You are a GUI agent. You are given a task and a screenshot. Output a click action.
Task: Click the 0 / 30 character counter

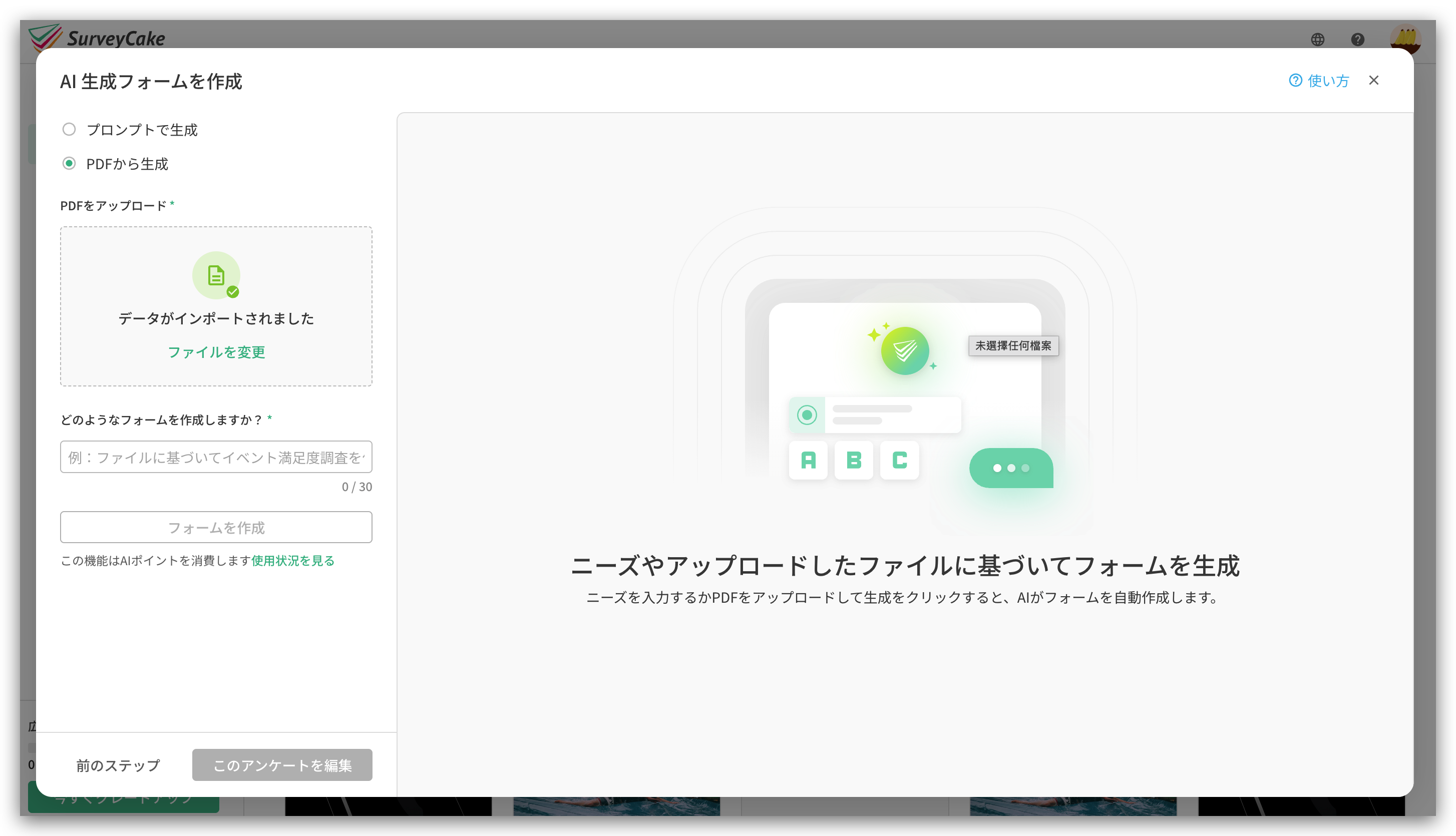[356, 487]
